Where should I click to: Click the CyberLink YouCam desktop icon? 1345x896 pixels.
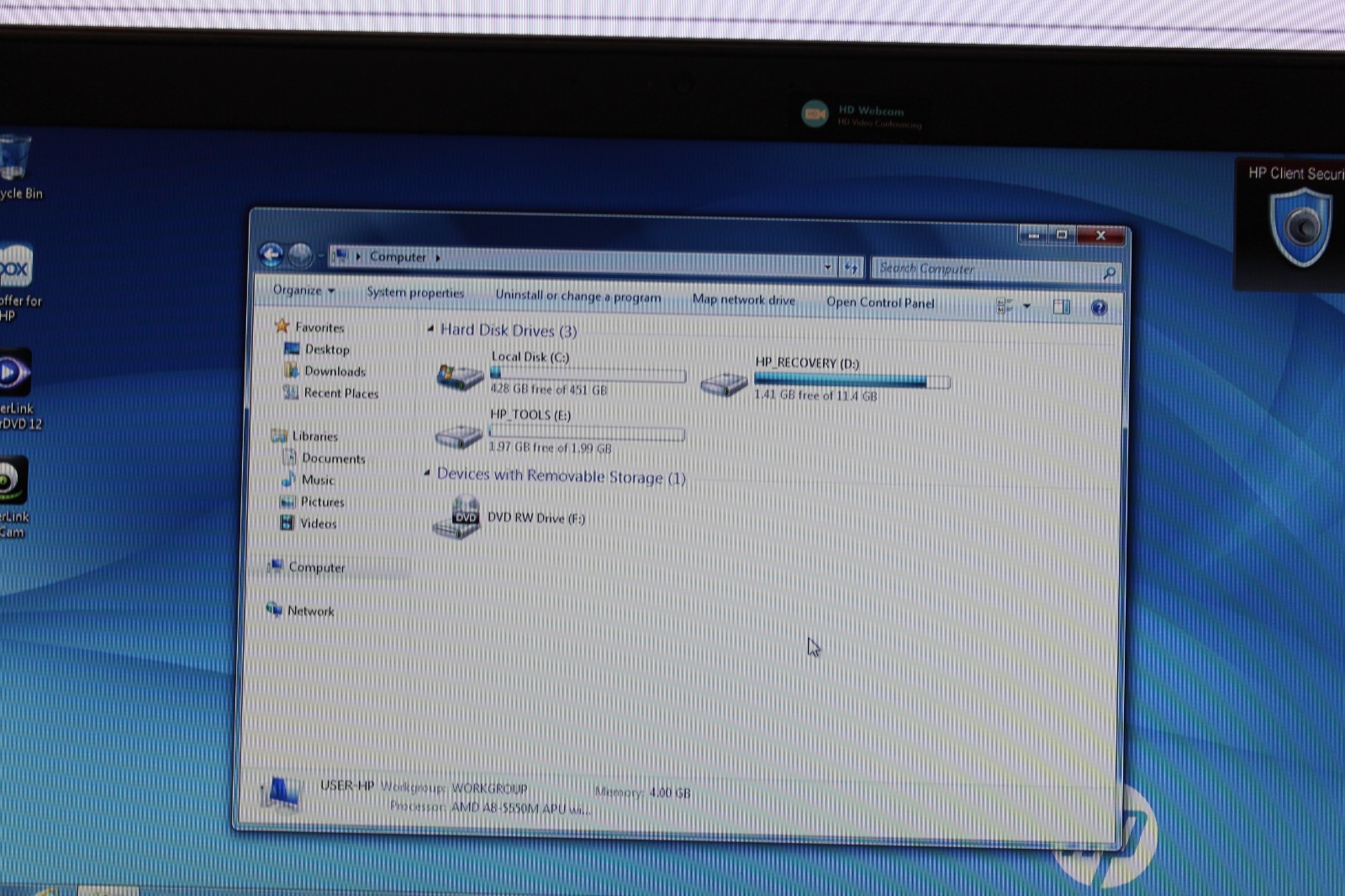point(12,480)
